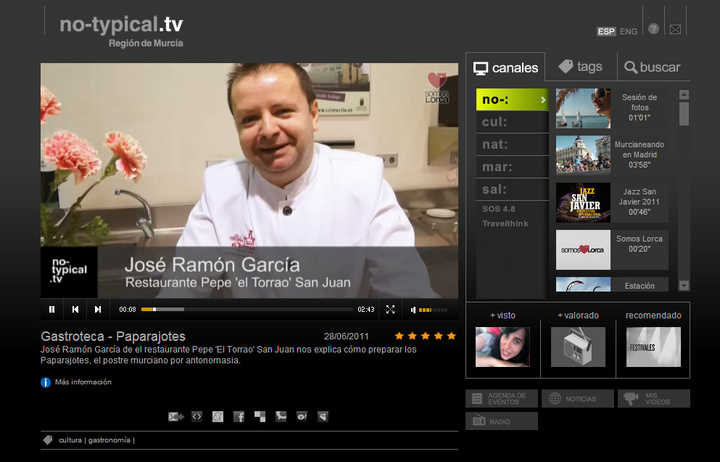720x462 pixels.
Task: Click the 'Somos Lorca 00'20"' title text
Action: 639,244
